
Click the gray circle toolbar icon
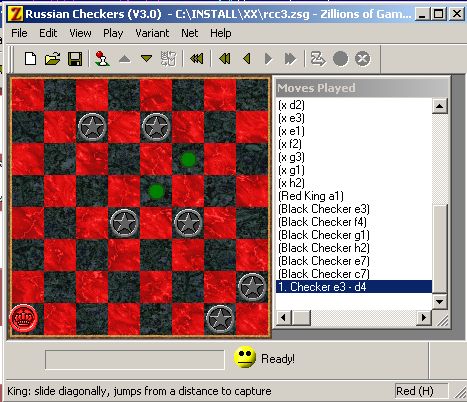click(x=340, y=59)
